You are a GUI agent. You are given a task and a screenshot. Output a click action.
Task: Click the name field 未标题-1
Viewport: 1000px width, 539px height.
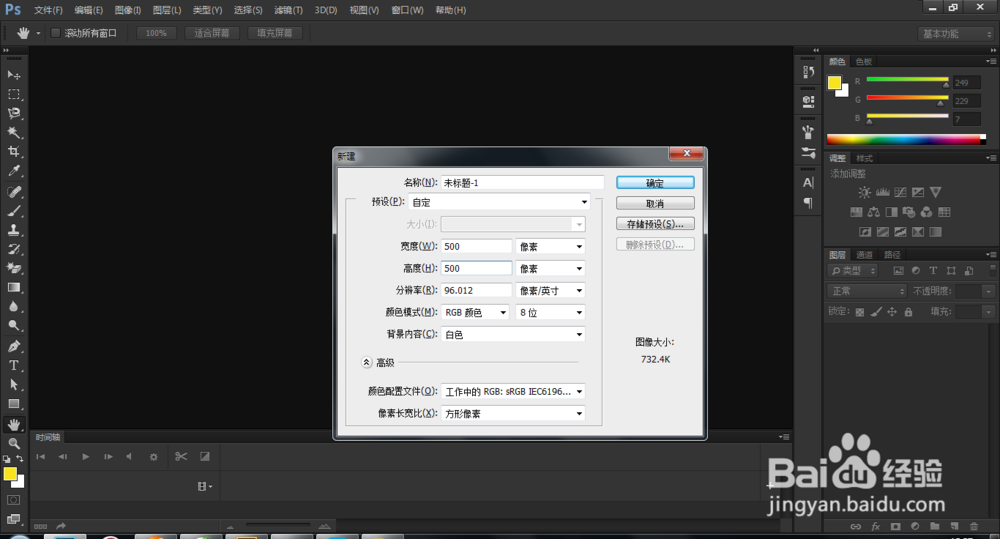point(522,182)
